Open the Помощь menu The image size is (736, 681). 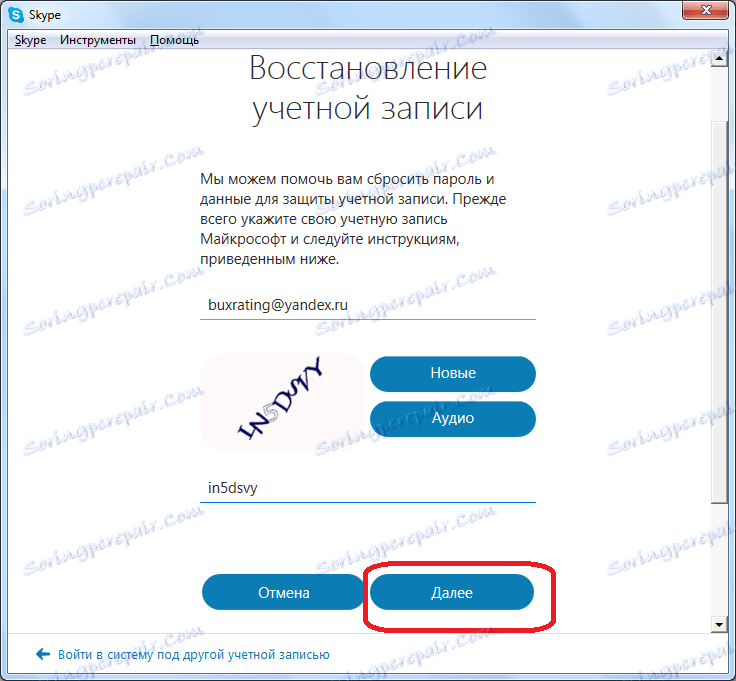(174, 40)
